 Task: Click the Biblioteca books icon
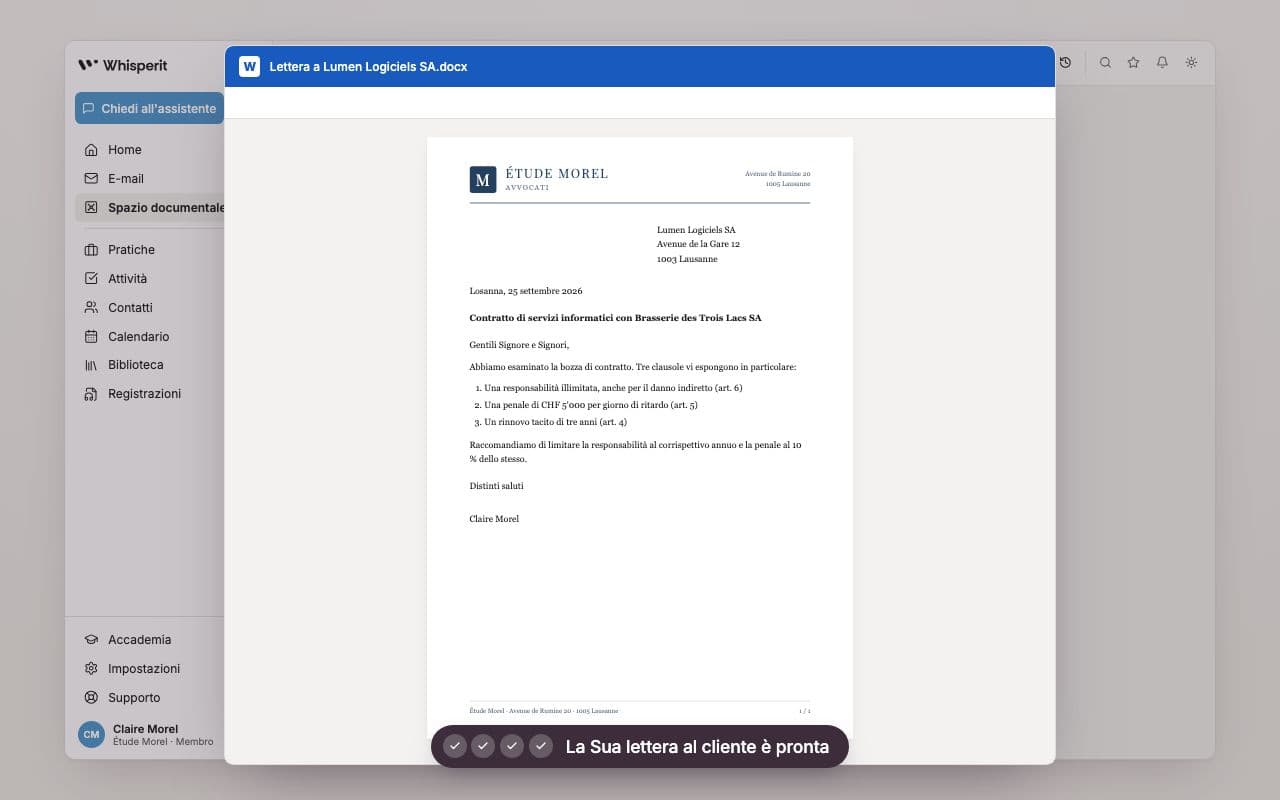click(91, 365)
